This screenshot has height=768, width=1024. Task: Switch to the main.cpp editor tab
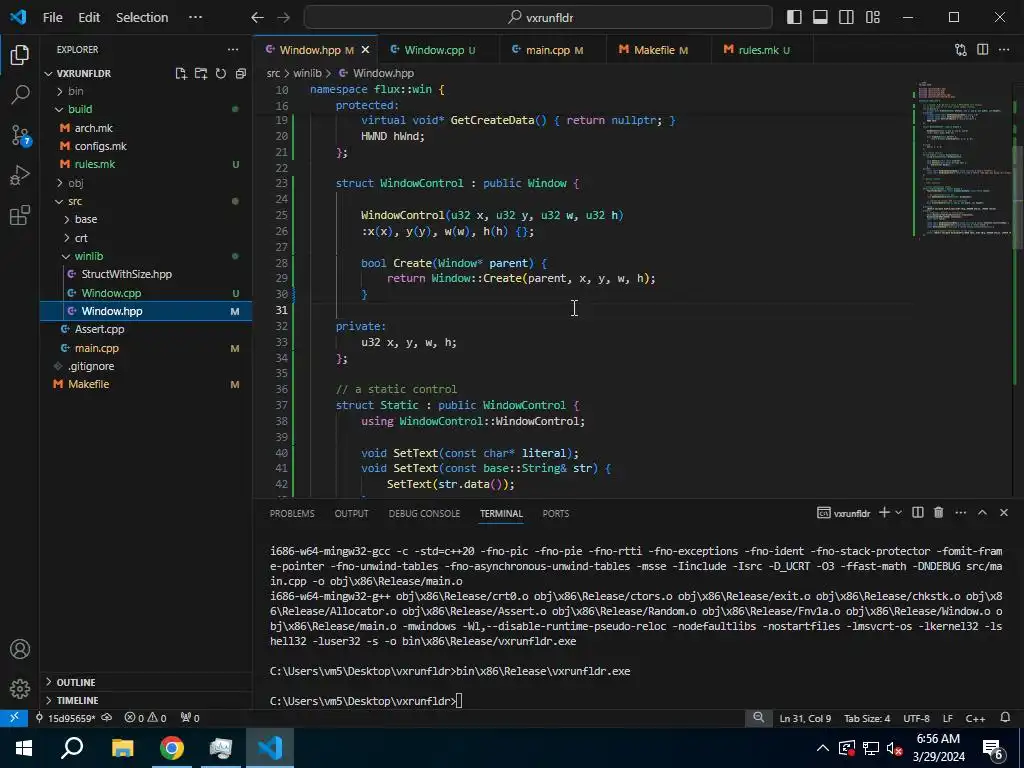[x=552, y=50]
